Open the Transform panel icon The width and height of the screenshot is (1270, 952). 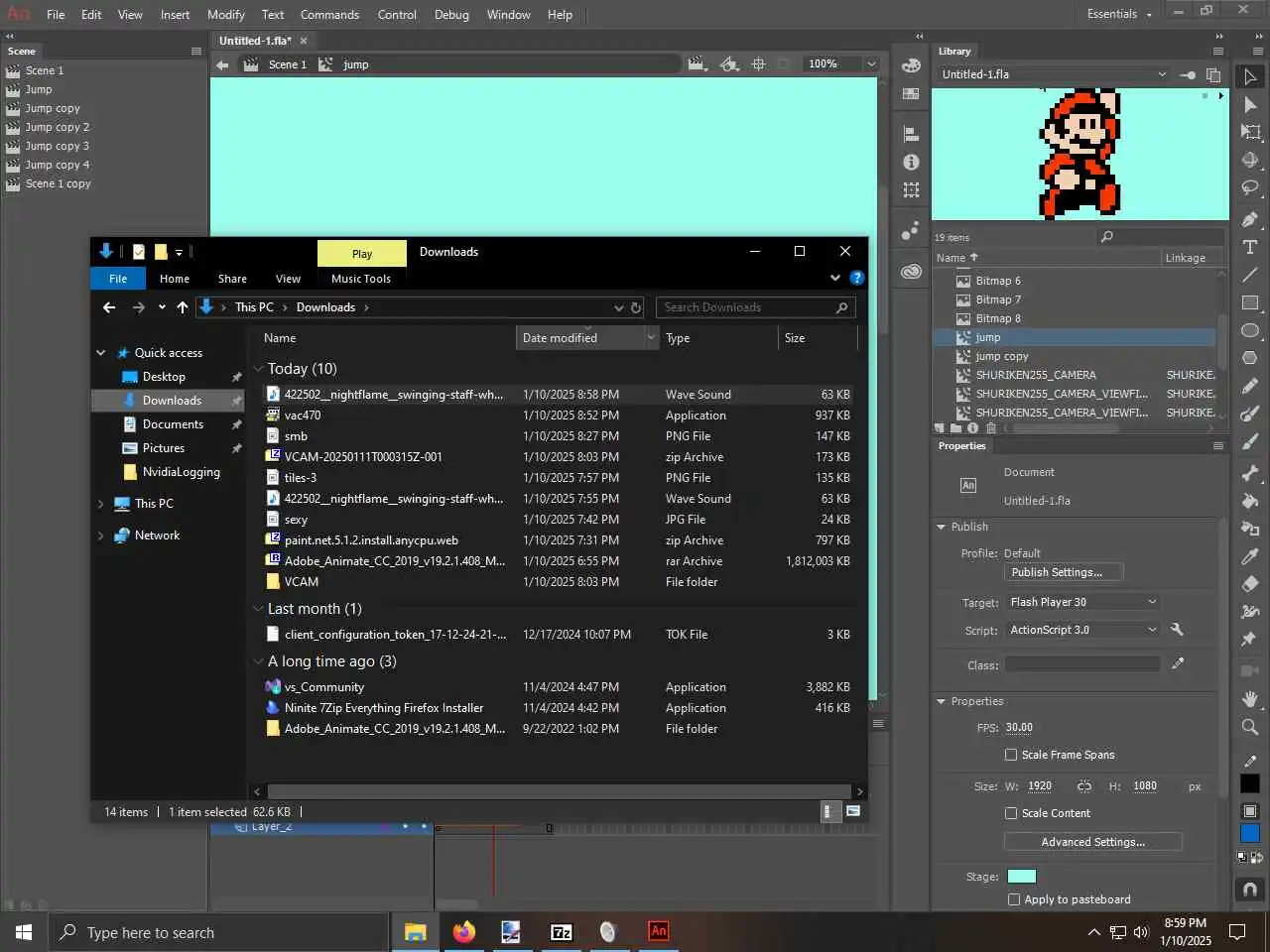click(x=911, y=189)
